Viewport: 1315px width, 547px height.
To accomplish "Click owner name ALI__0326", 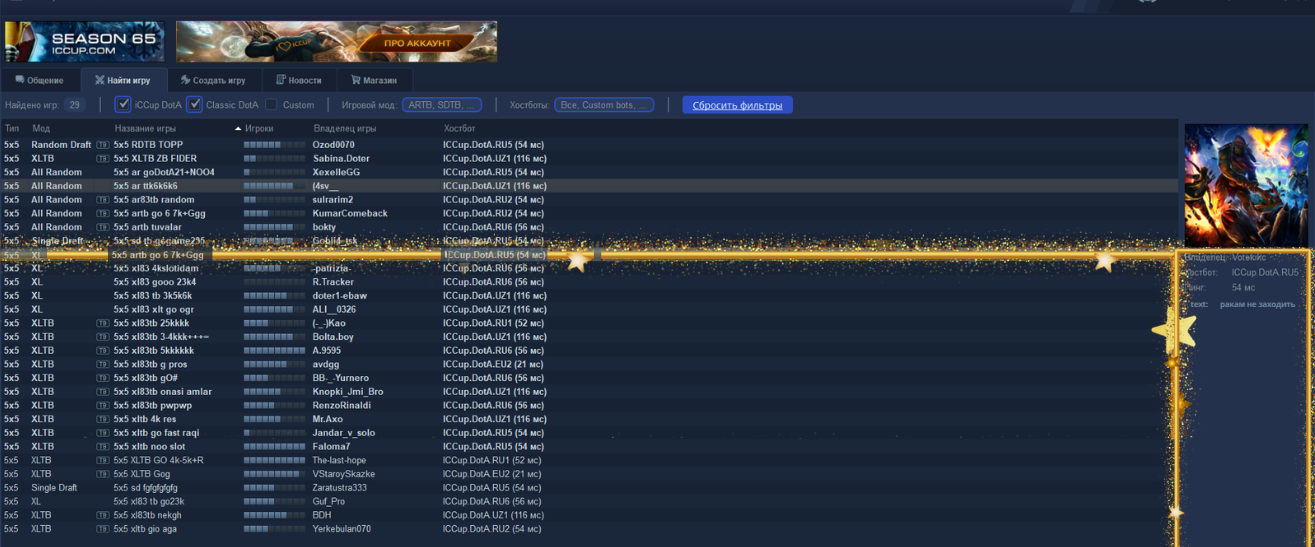I will 334,310.
